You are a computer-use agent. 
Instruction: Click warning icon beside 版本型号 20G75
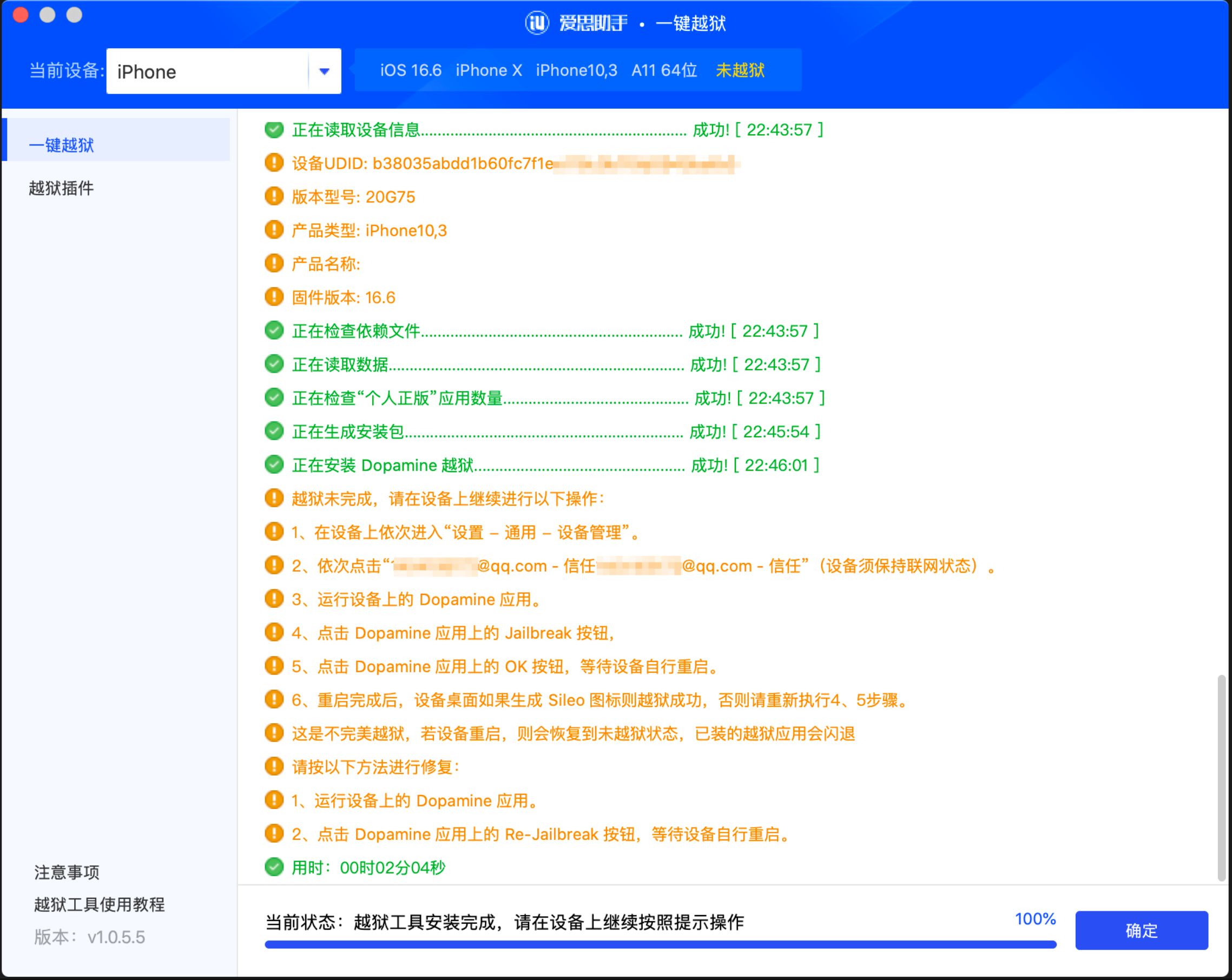click(274, 197)
